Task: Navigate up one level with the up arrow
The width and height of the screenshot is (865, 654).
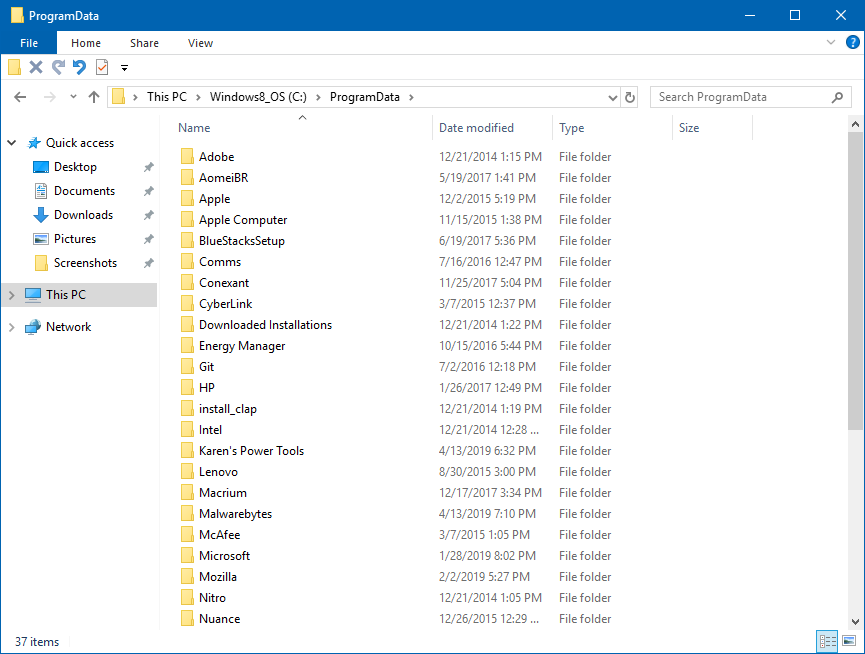Action: 94,97
